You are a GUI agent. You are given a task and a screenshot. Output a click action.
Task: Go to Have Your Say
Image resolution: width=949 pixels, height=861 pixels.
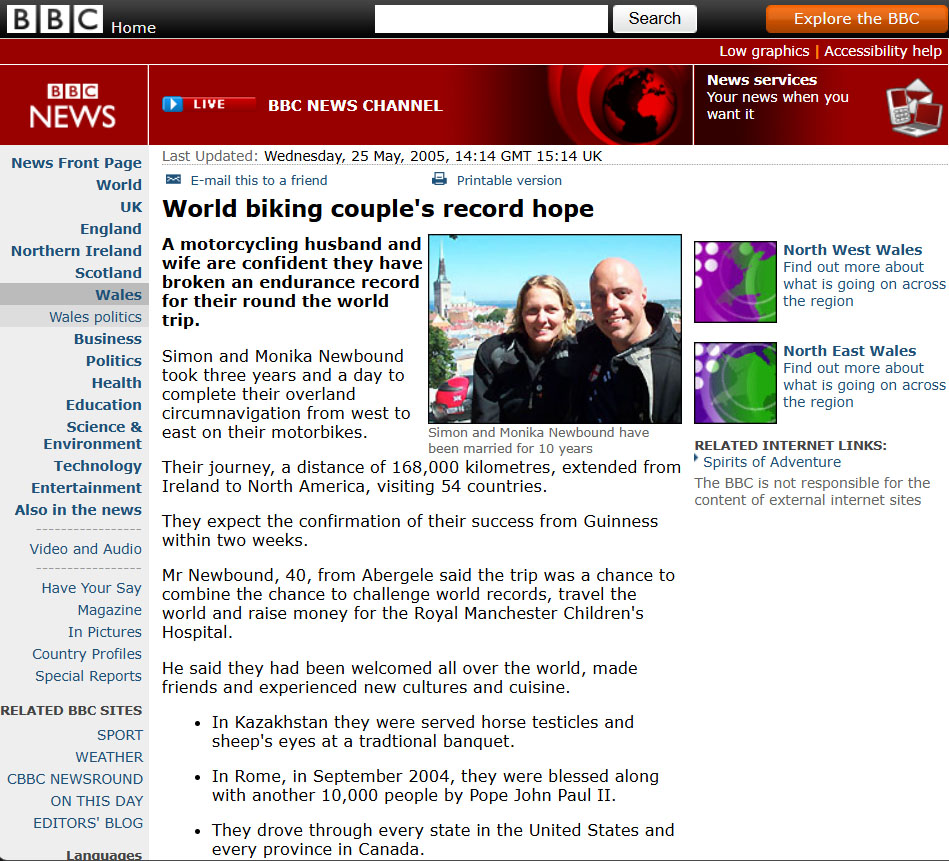point(91,588)
